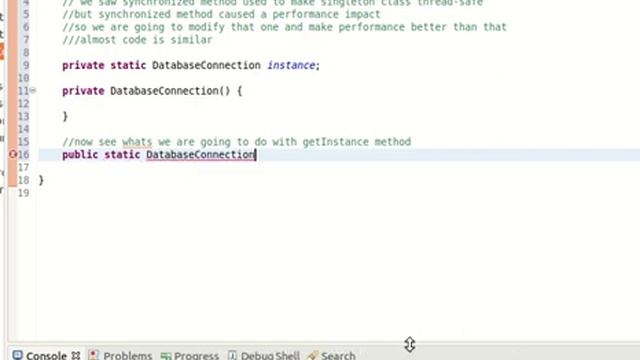Click the Debug Shell tab icon
This screenshot has height=360, width=640.
pyautogui.click(x=232, y=355)
